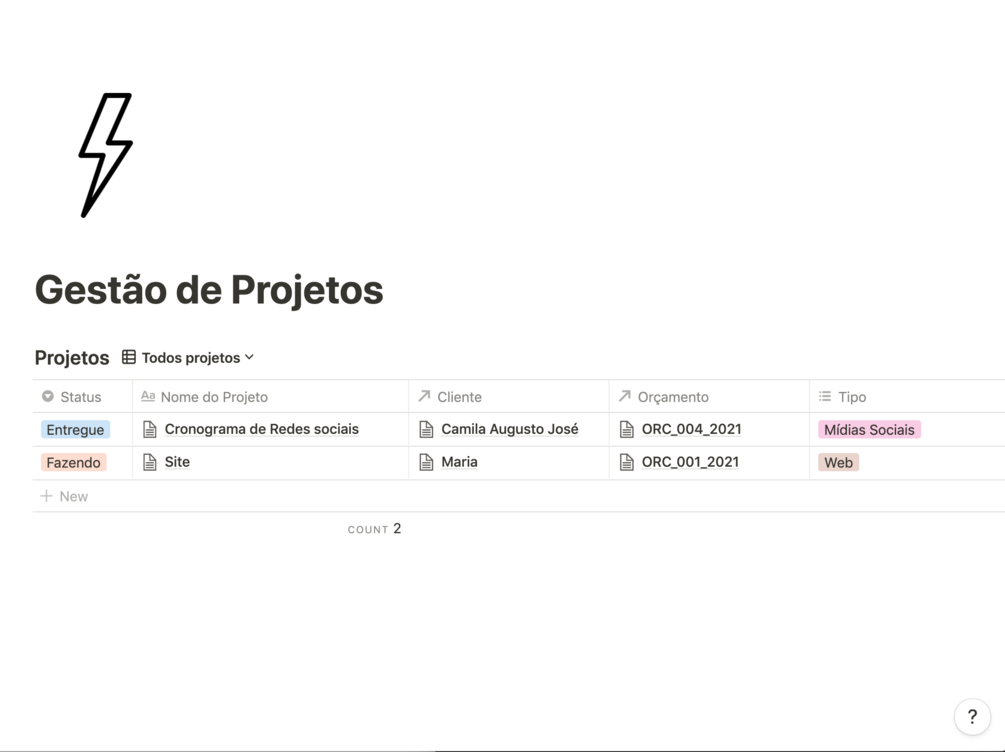Click page icon beside Camila Augusto José
1005x752 pixels.
426,429
